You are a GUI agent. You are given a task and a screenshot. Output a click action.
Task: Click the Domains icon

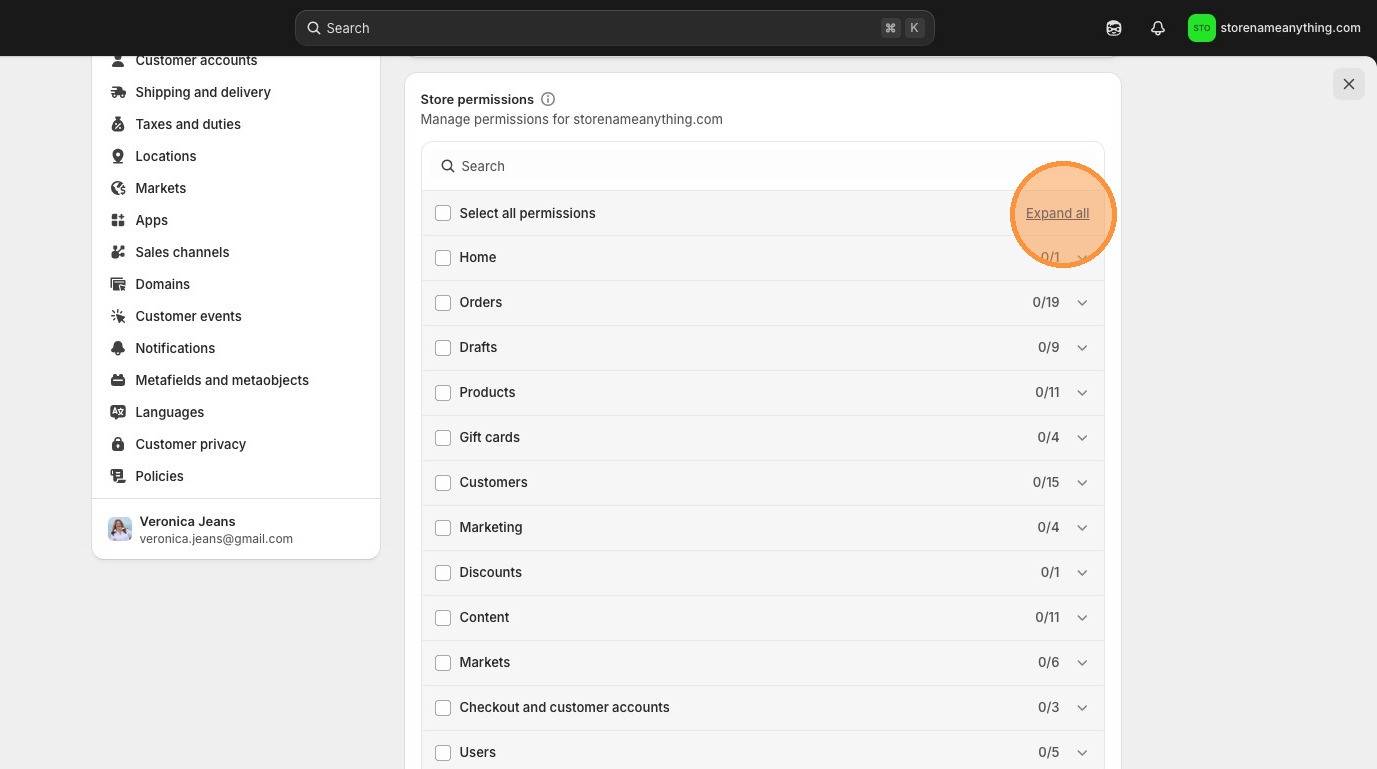[x=118, y=284]
